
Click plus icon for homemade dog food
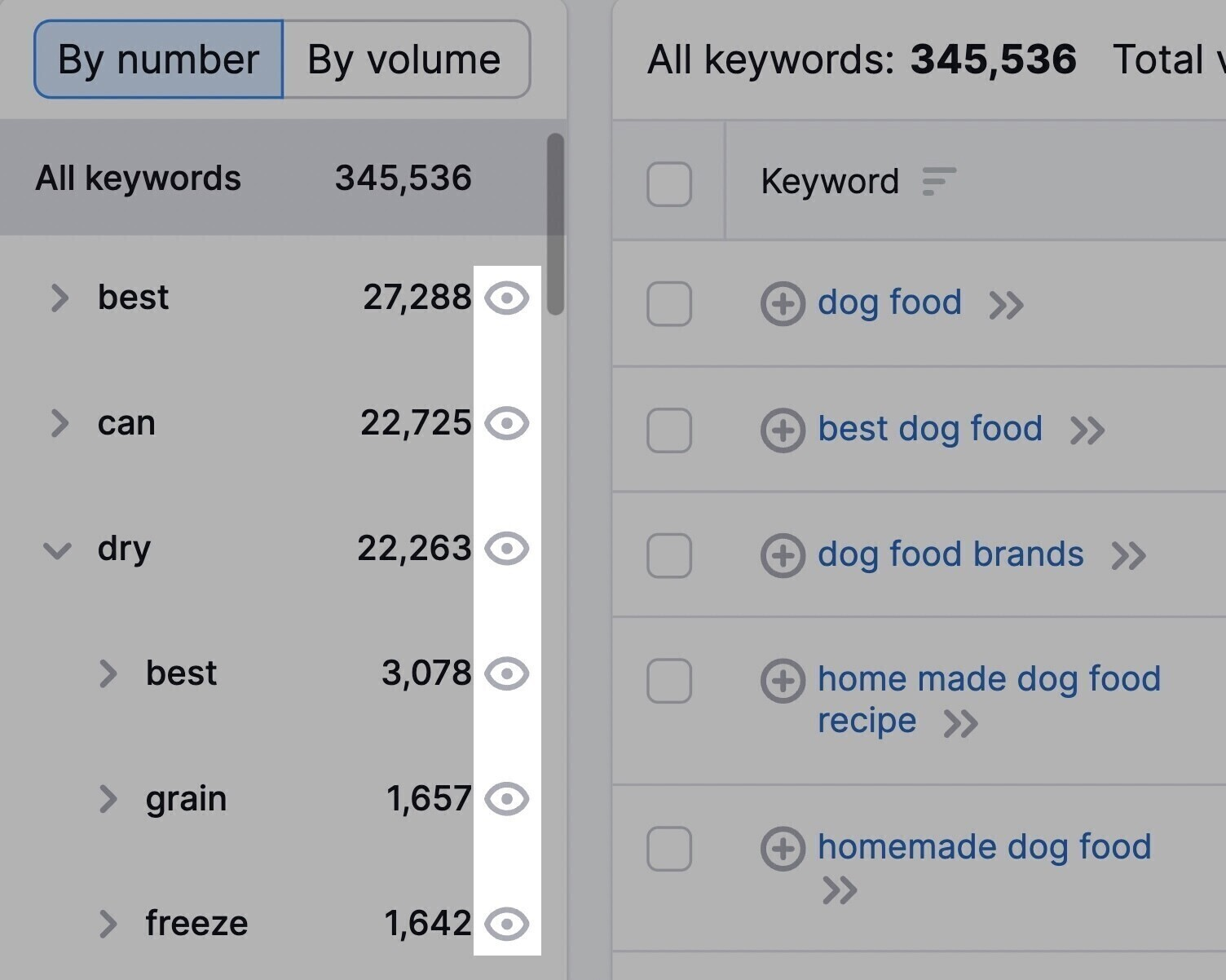(x=783, y=848)
